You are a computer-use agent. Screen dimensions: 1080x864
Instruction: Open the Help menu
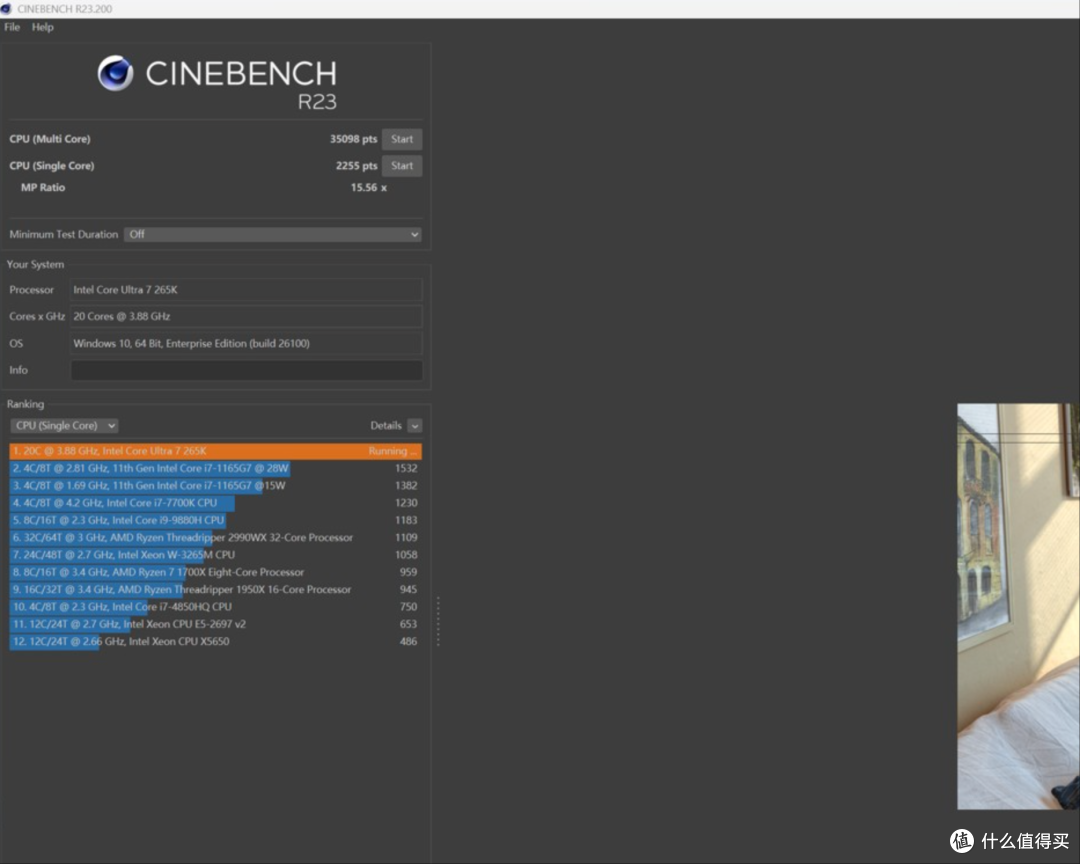pos(42,27)
